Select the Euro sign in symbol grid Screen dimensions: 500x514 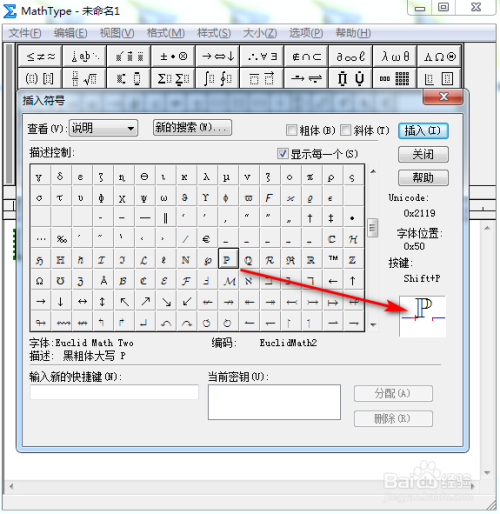click(206, 239)
